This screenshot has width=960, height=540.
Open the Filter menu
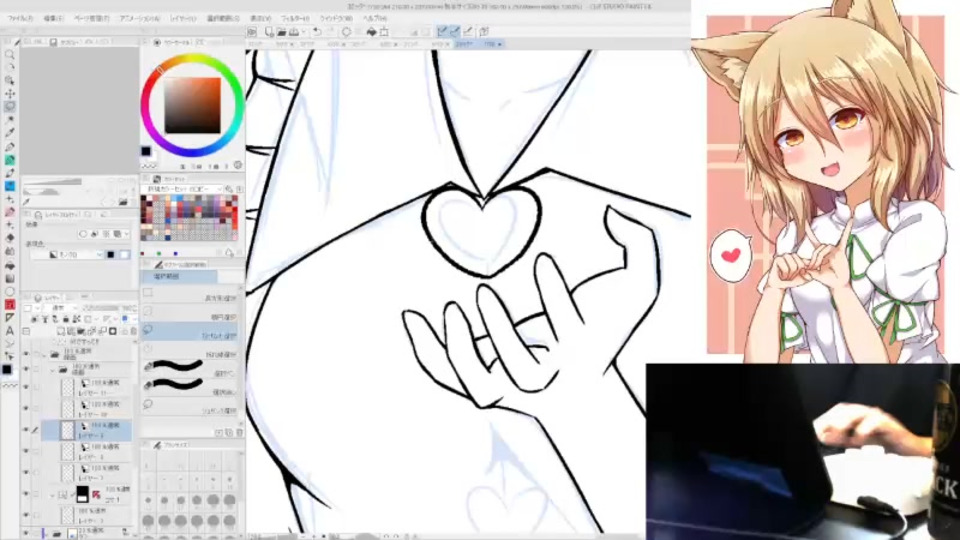[x=295, y=18]
